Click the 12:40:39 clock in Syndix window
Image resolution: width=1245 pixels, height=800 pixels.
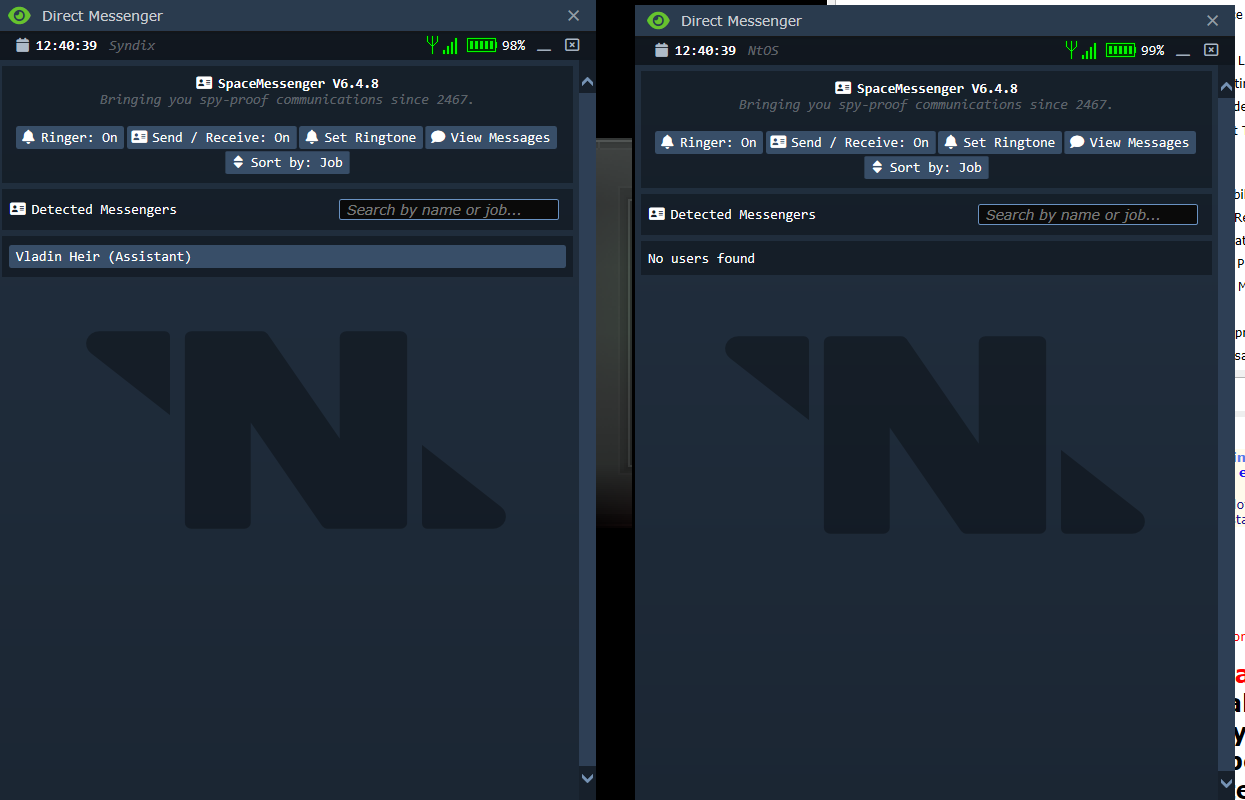pos(66,46)
